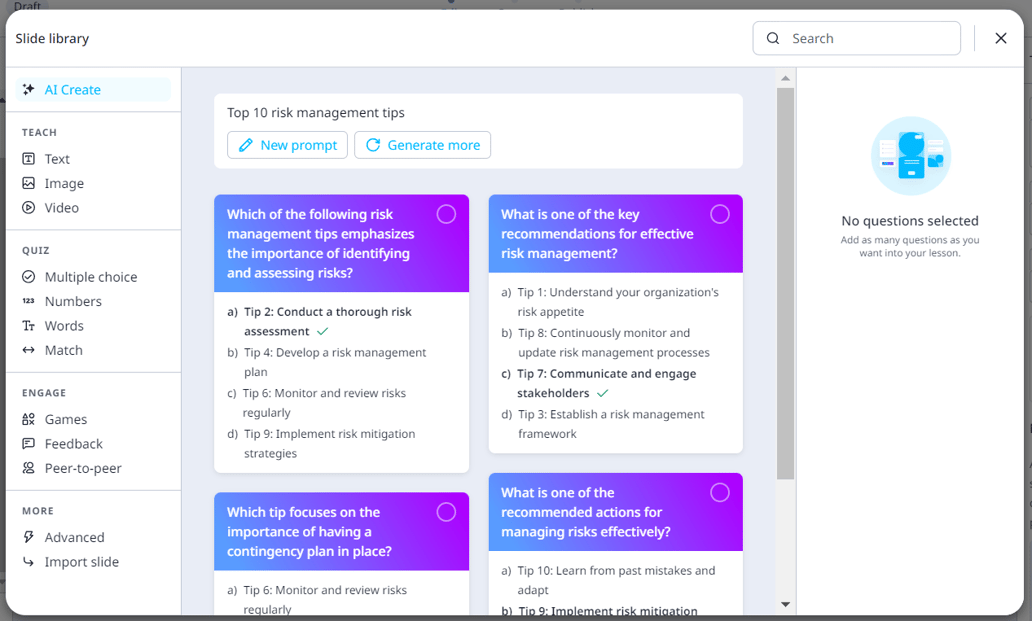Select the Image slide icon

coord(29,184)
